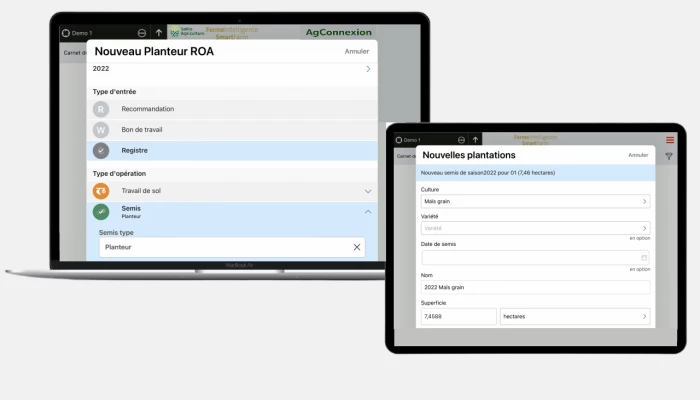Click the laptop upload arrow icon
Viewport: 700px width, 400px height.
(x=158, y=33)
